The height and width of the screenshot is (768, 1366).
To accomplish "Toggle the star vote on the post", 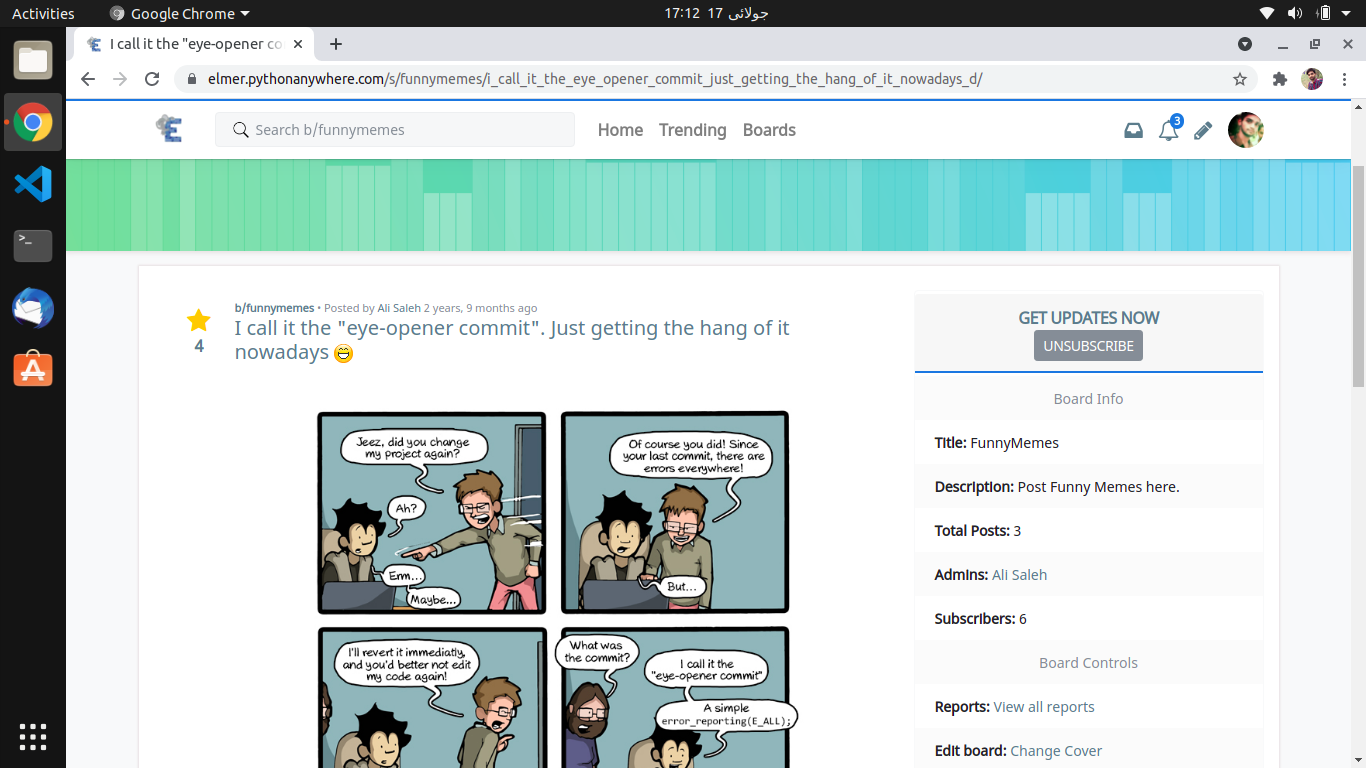I will point(199,320).
